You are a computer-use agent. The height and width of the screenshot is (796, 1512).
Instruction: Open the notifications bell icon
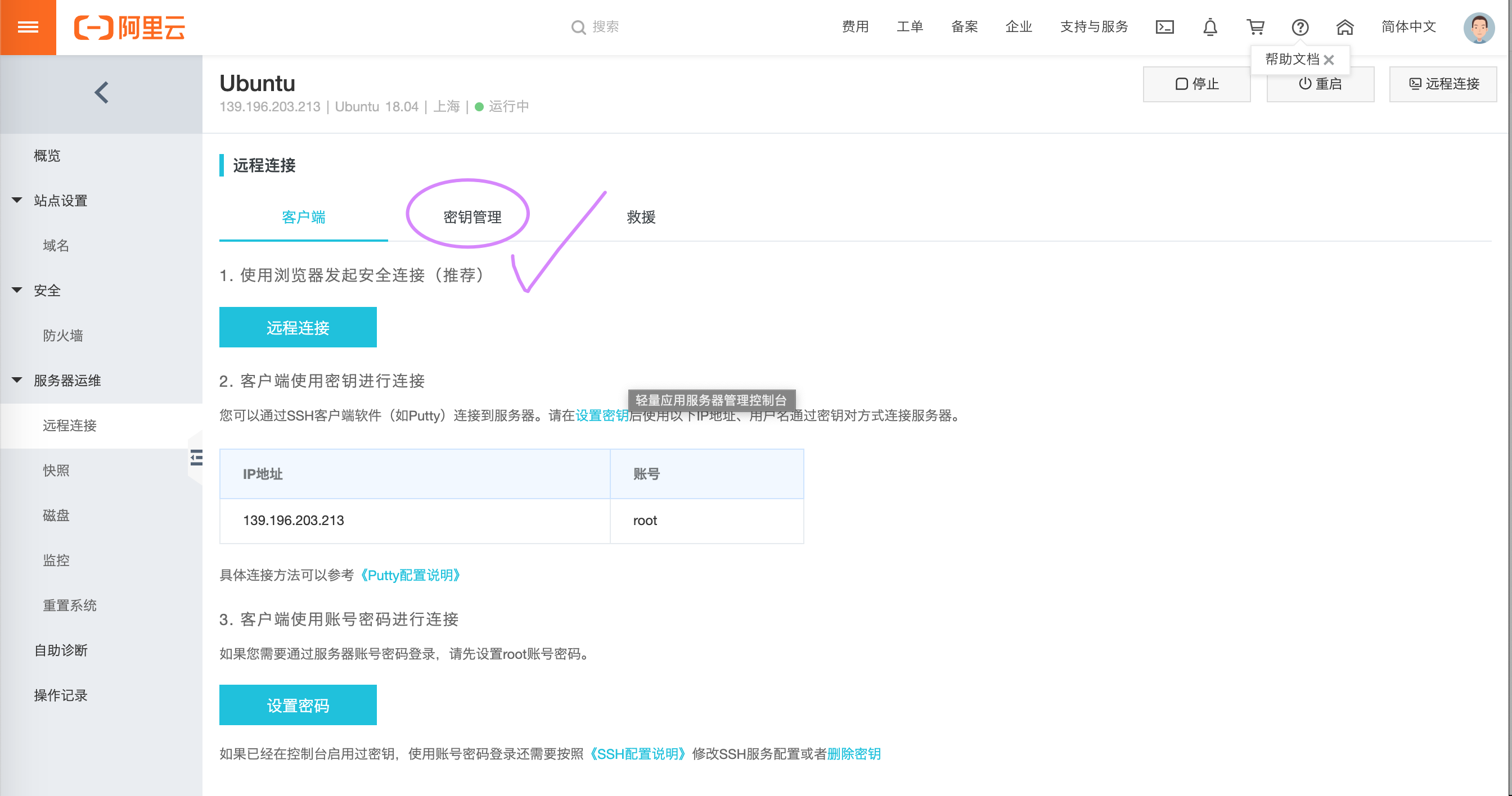point(1210,27)
